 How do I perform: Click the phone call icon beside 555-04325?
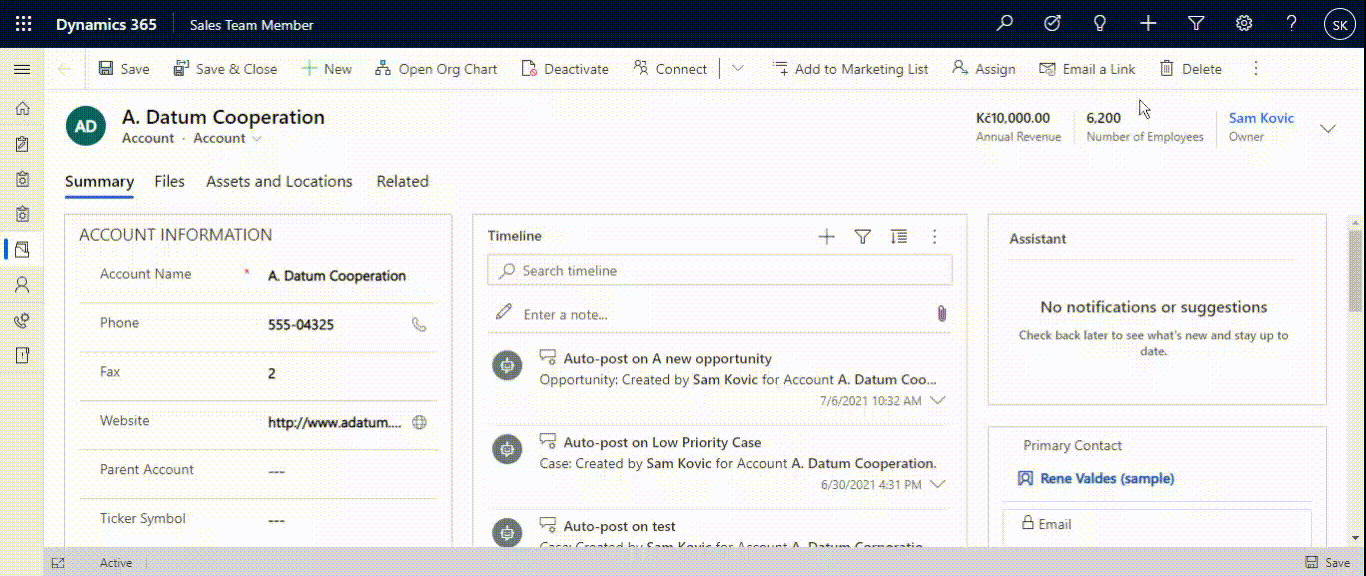(x=419, y=324)
